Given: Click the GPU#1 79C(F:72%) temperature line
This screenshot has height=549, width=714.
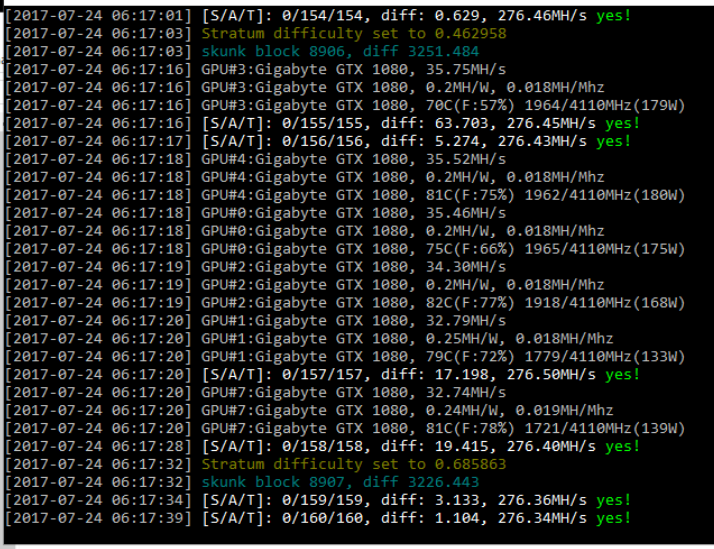Looking at the screenshot, I should 345,356.
